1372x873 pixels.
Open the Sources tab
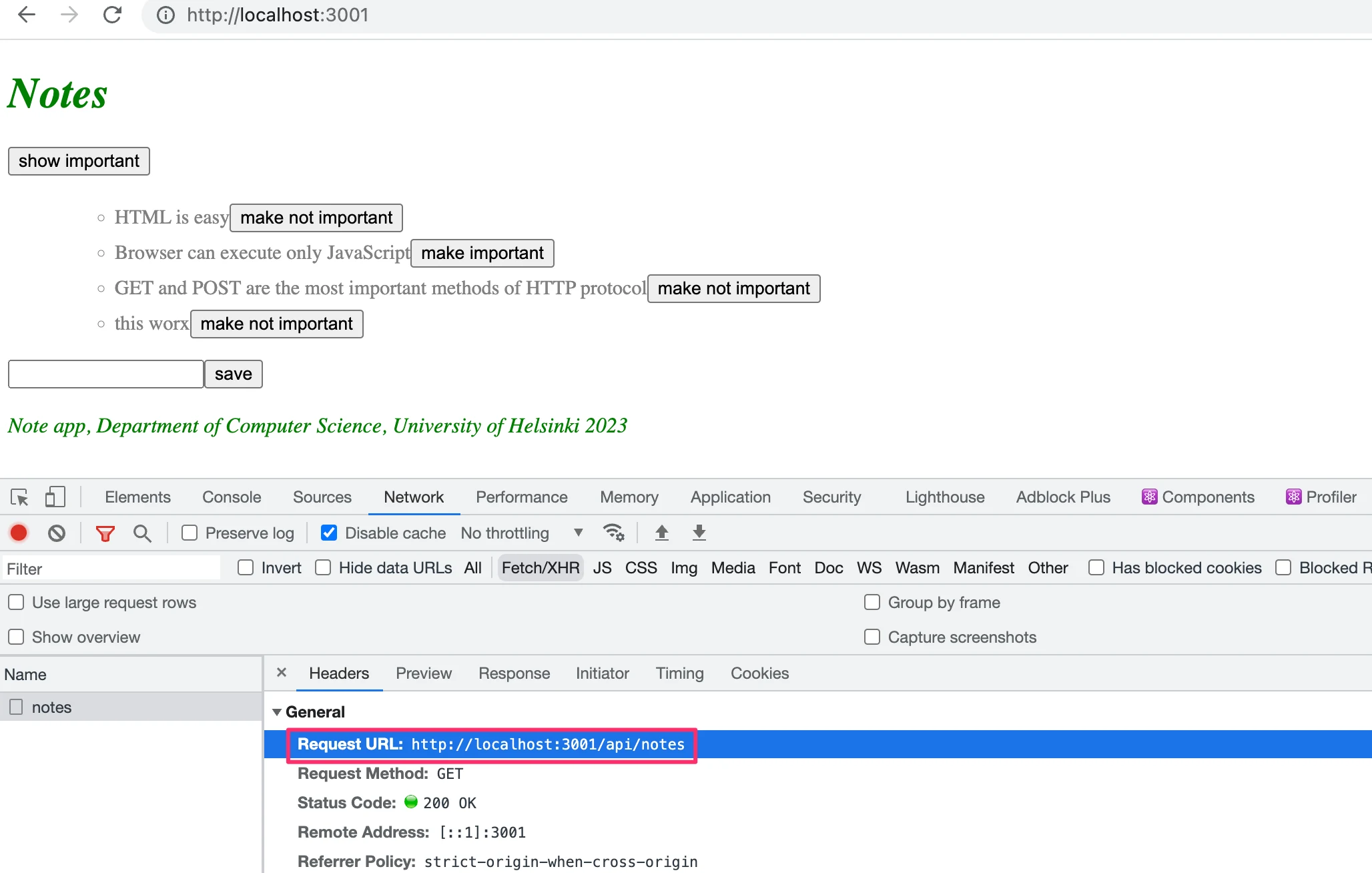coord(322,497)
